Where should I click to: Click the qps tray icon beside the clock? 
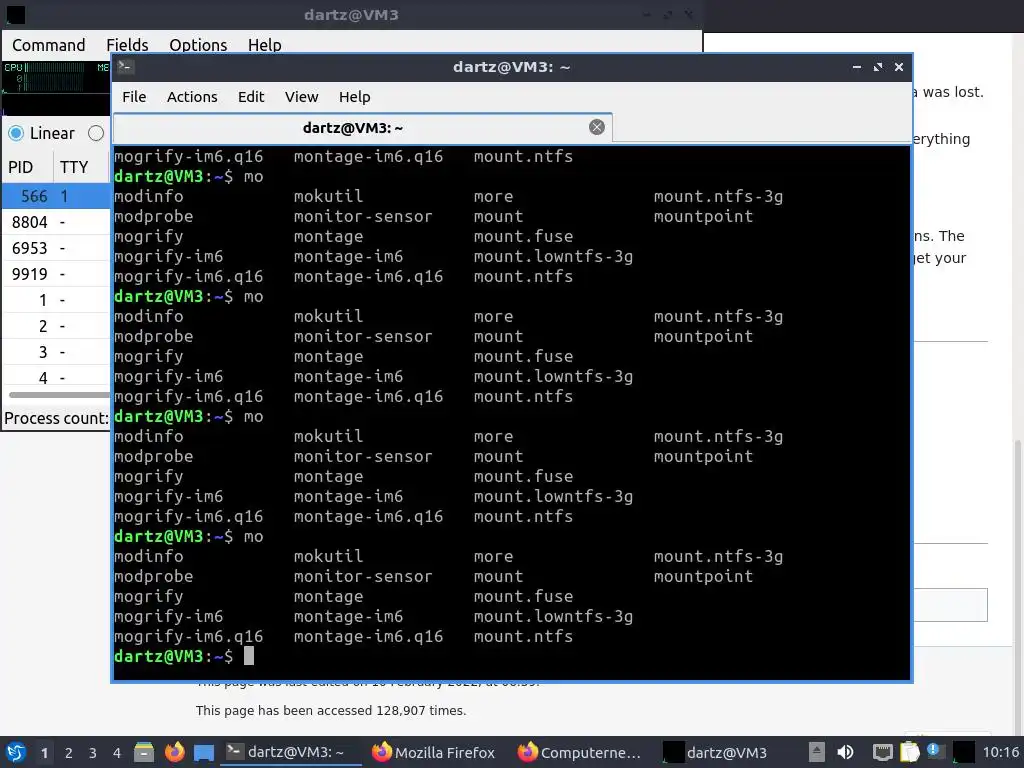(x=963, y=752)
